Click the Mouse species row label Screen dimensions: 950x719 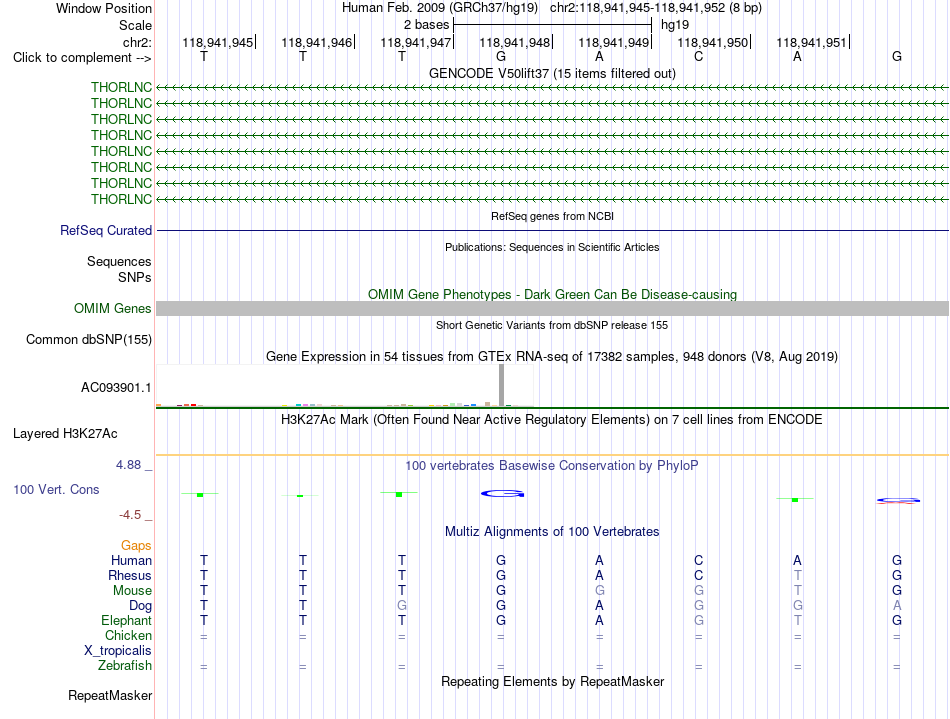click(132, 591)
